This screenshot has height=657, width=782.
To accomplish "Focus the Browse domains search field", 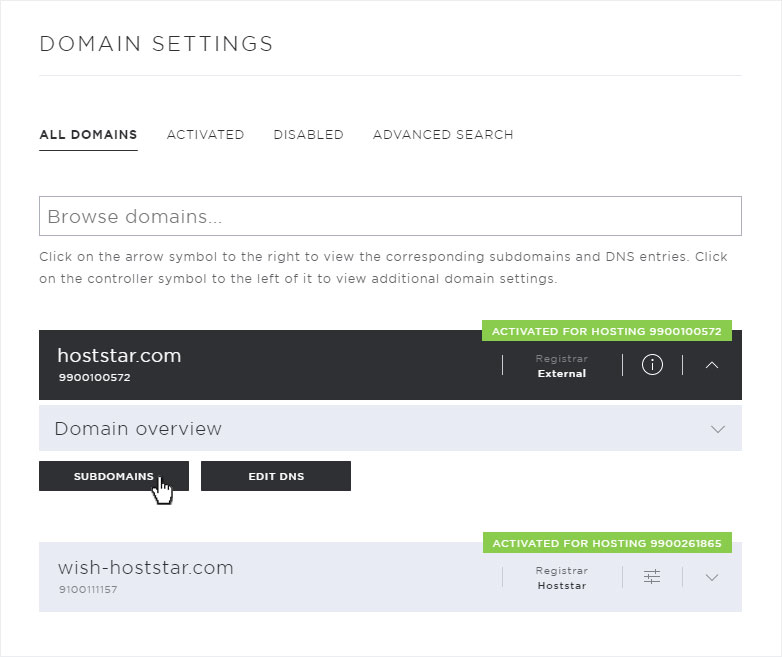I will point(390,216).
